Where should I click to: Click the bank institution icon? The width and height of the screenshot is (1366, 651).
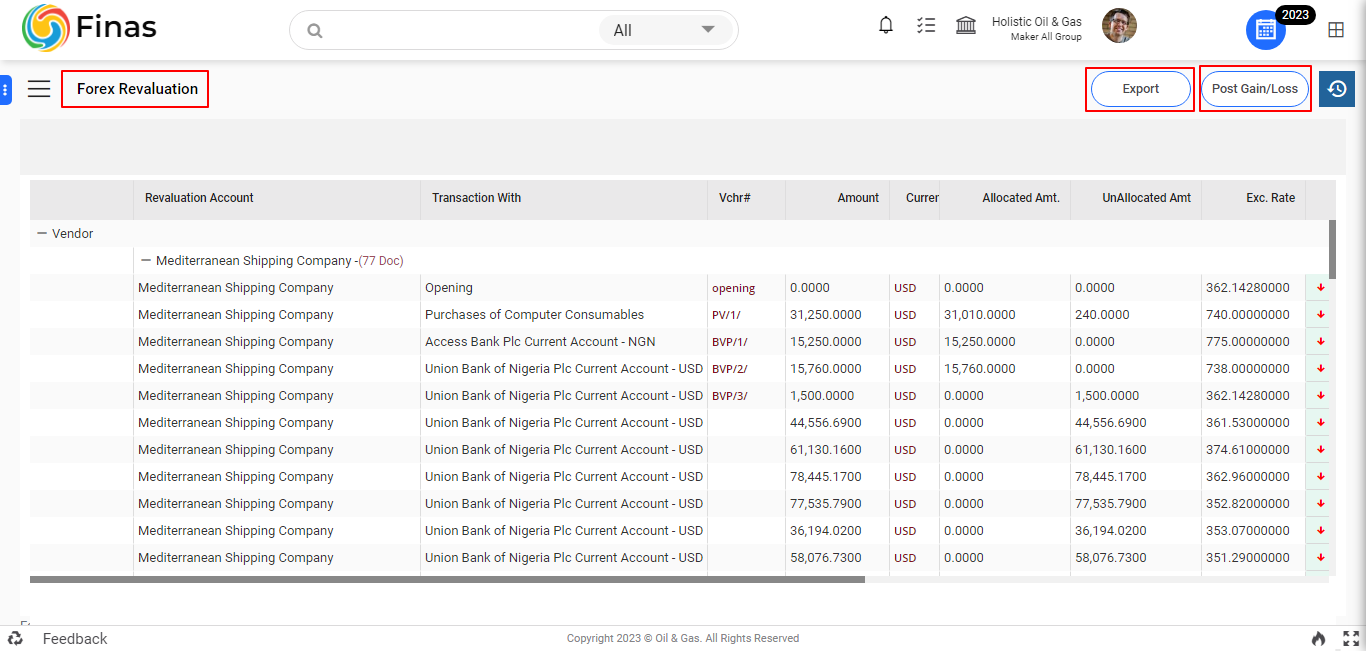[x=966, y=25]
